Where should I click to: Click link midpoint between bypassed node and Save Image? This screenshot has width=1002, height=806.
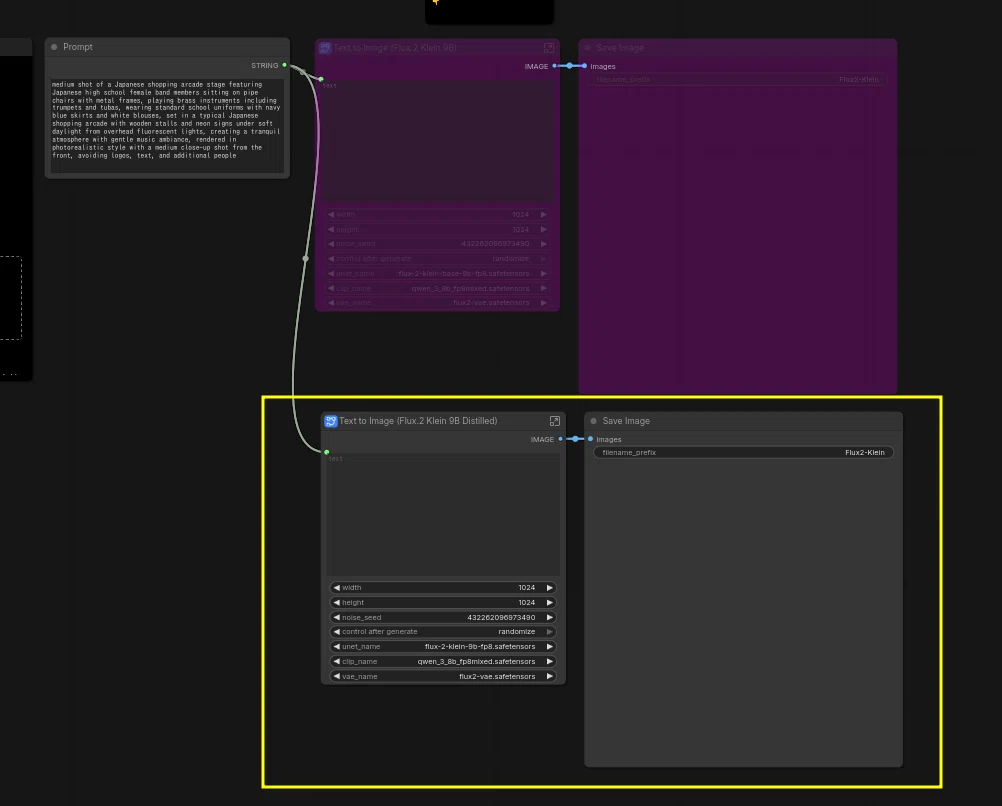[570, 66]
